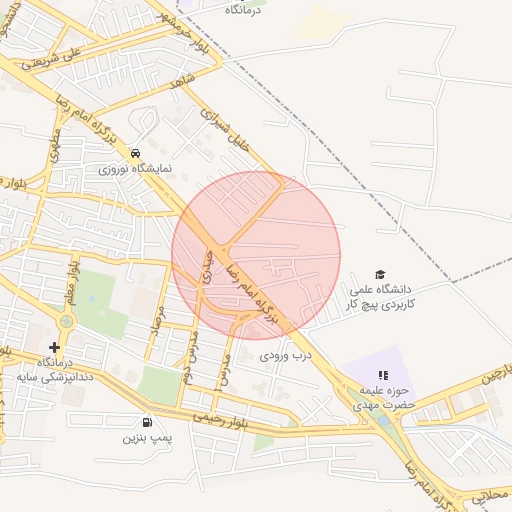The width and height of the screenshot is (512, 512).
Task: Click the بلوار خرمشهر street label
Action: tap(184, 33)
